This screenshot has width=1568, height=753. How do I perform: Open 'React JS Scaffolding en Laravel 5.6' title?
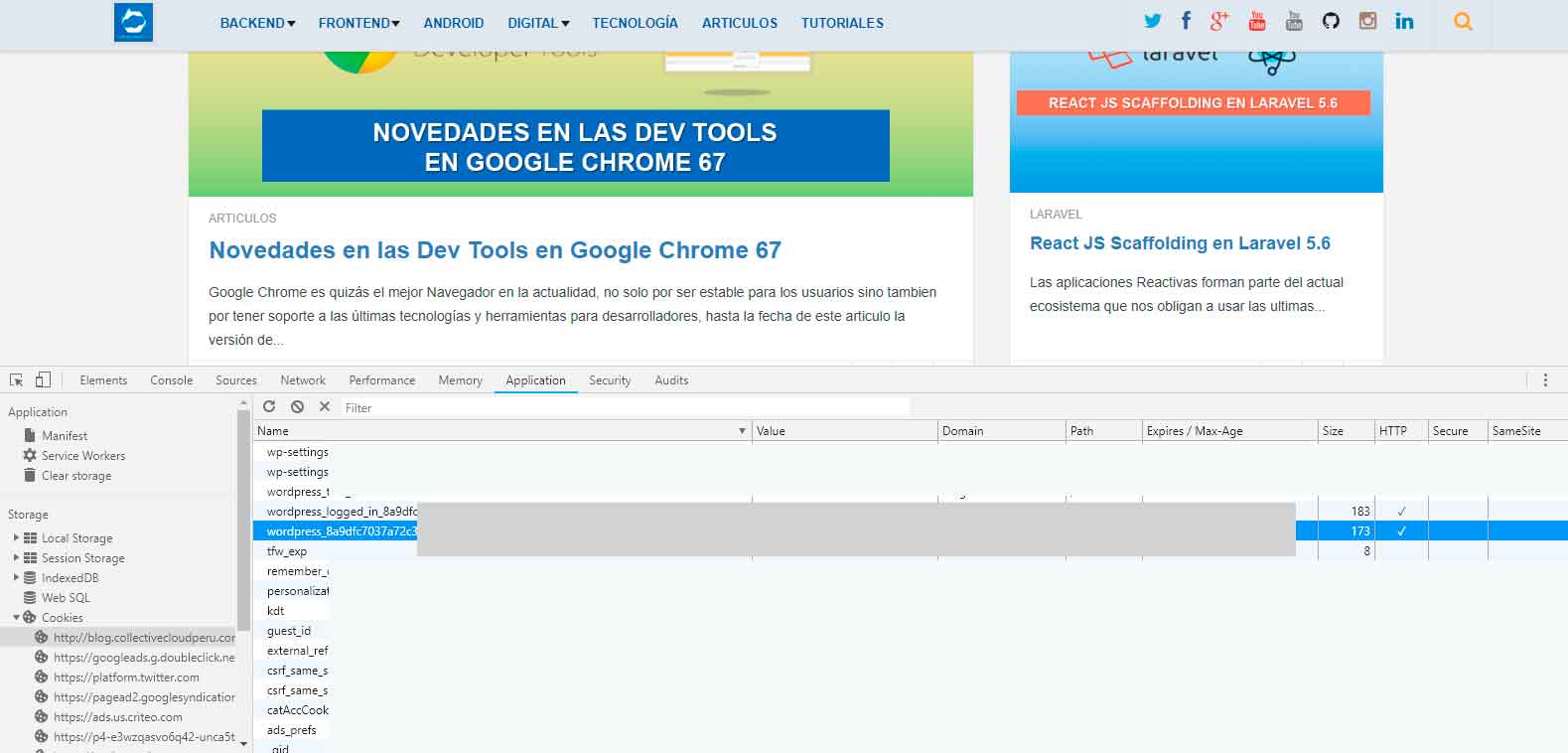coord(1180,243)
